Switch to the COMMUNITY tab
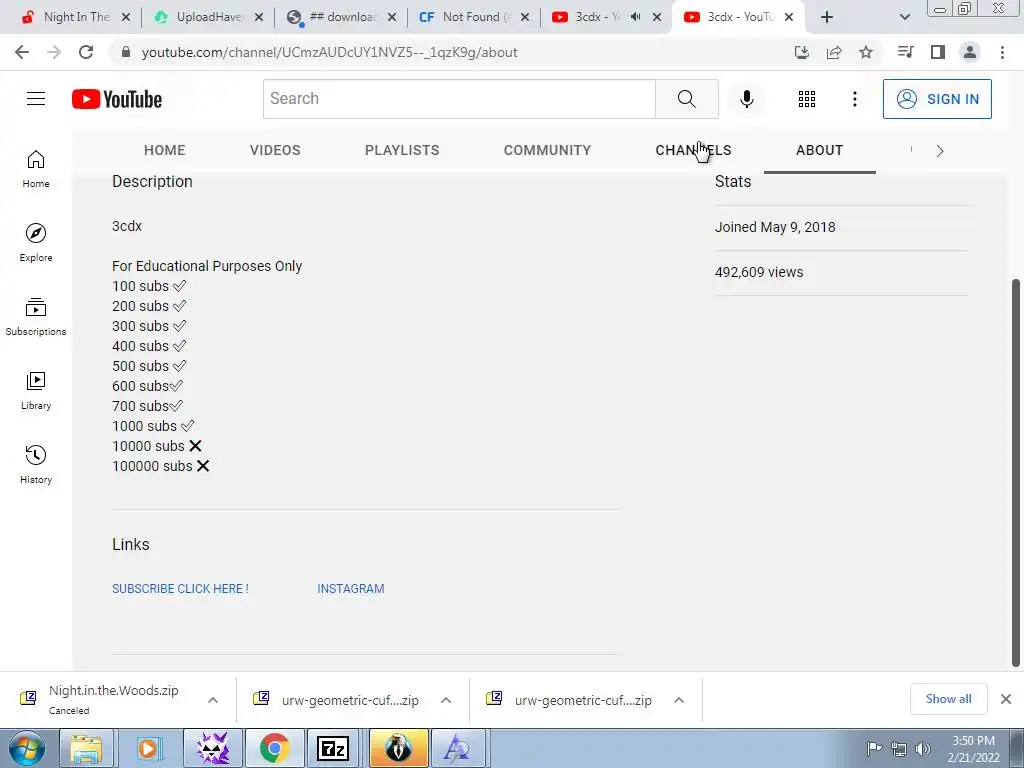 [x=547, y=150]
